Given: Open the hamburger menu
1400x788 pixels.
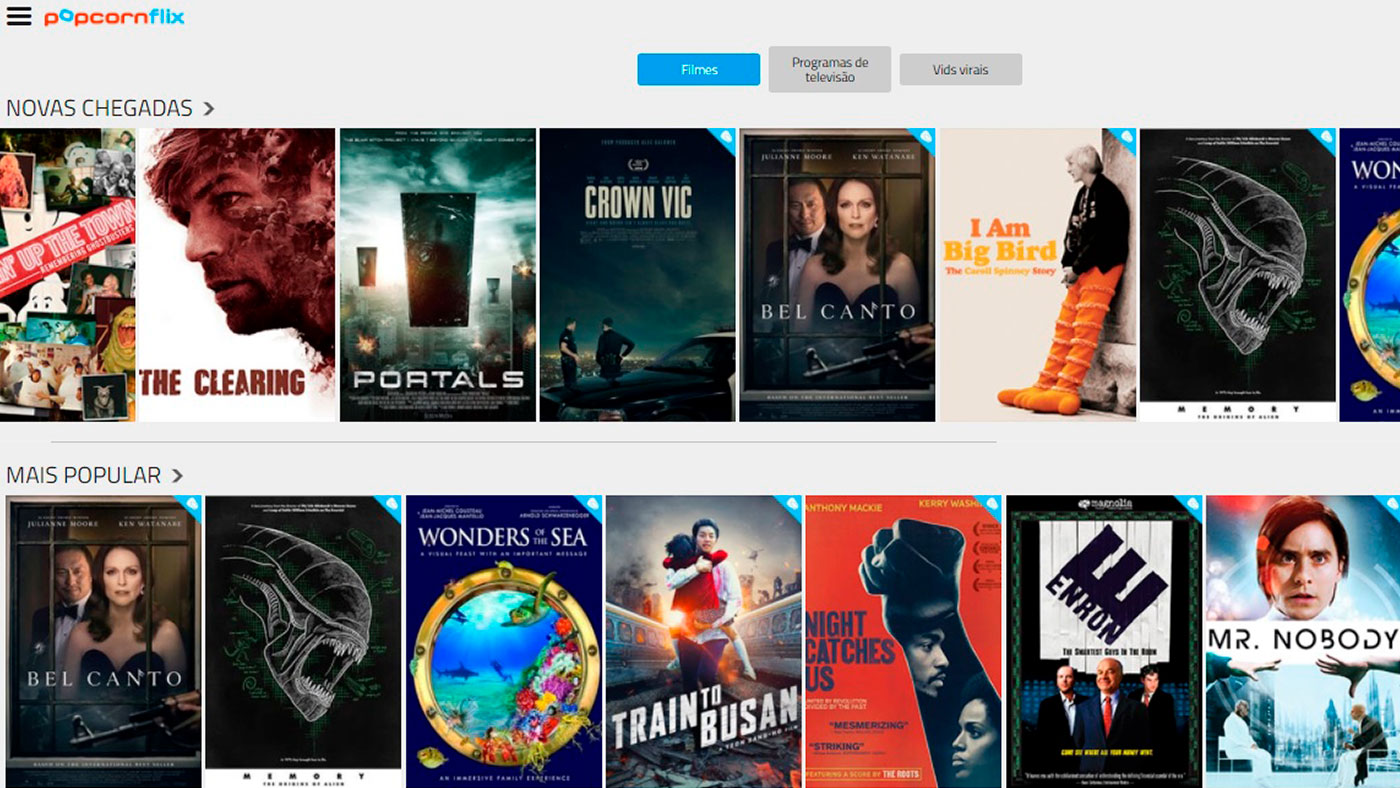Looking at the screenshot, I should 18,17.
